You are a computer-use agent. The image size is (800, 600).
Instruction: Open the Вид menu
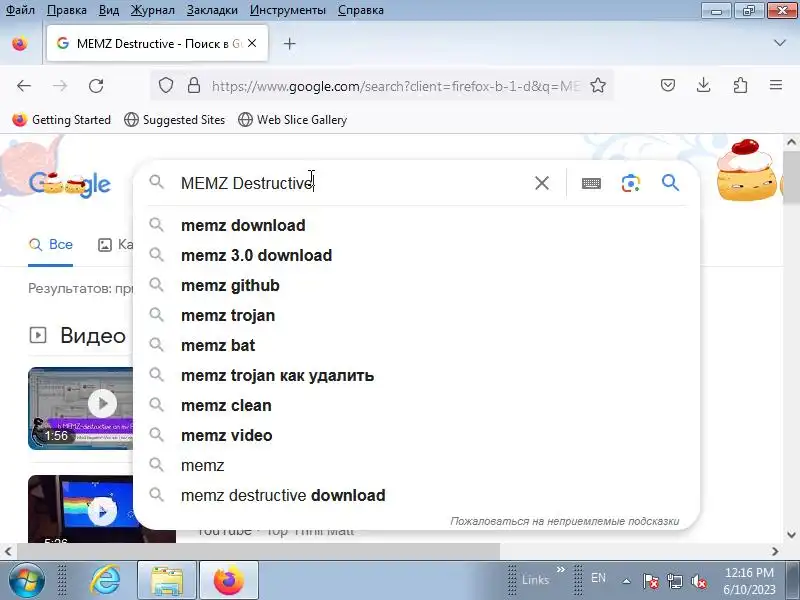[x=109, y=10]
